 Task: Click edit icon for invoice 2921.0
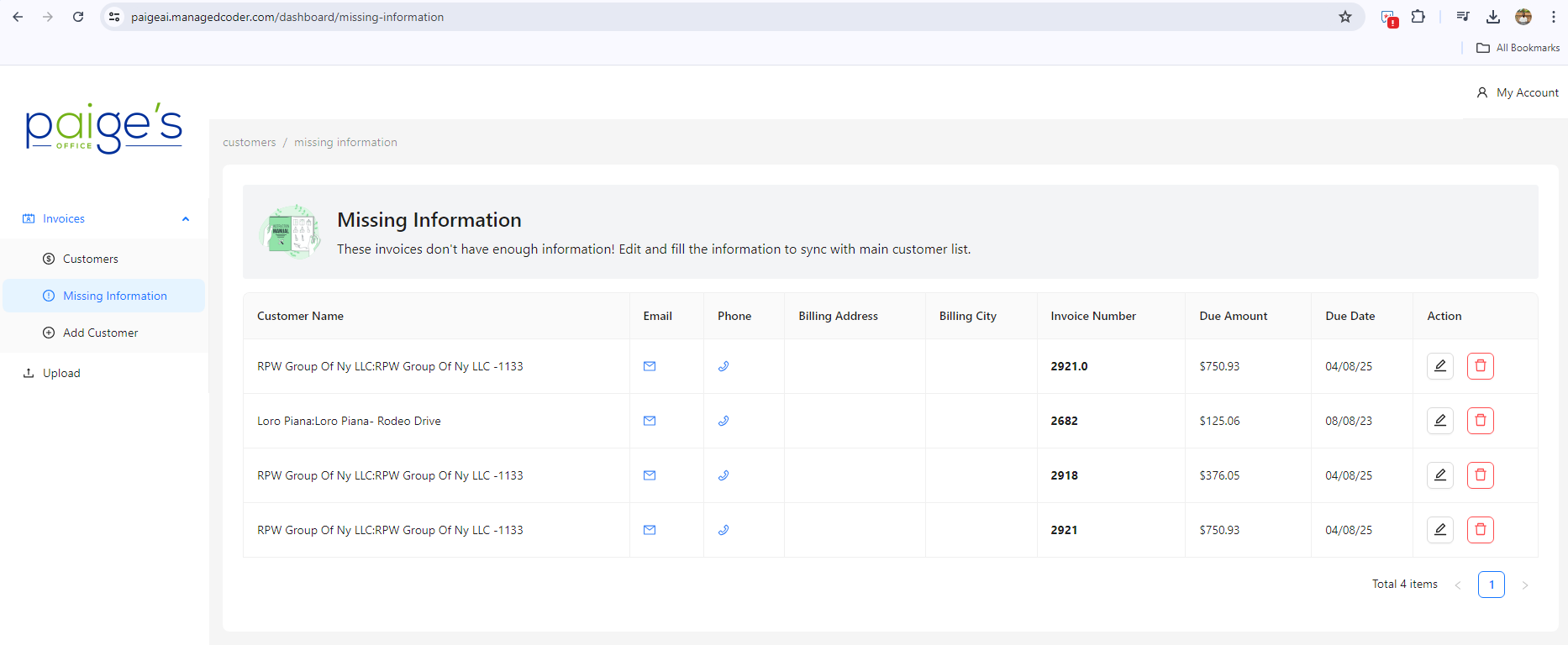pos(1439,366)
